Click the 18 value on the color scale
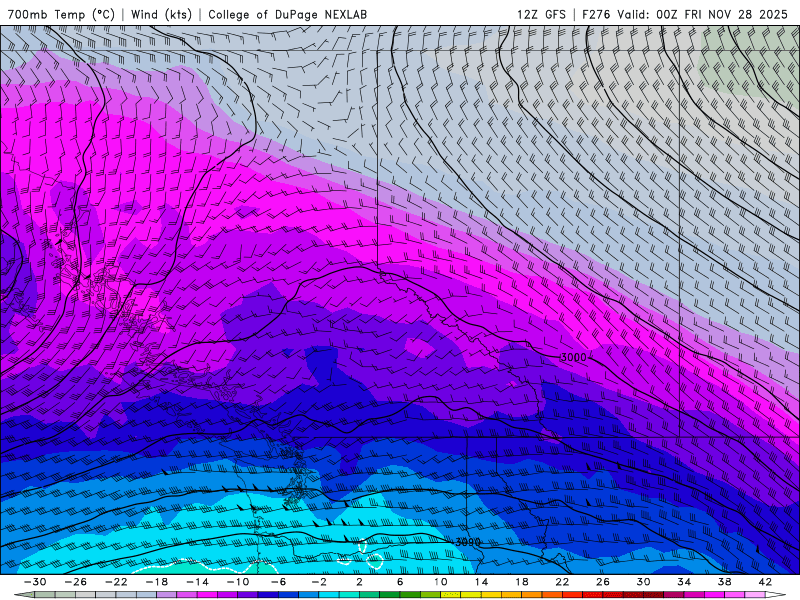This screenshot has height=600, width=800. [x=521, y=582]
